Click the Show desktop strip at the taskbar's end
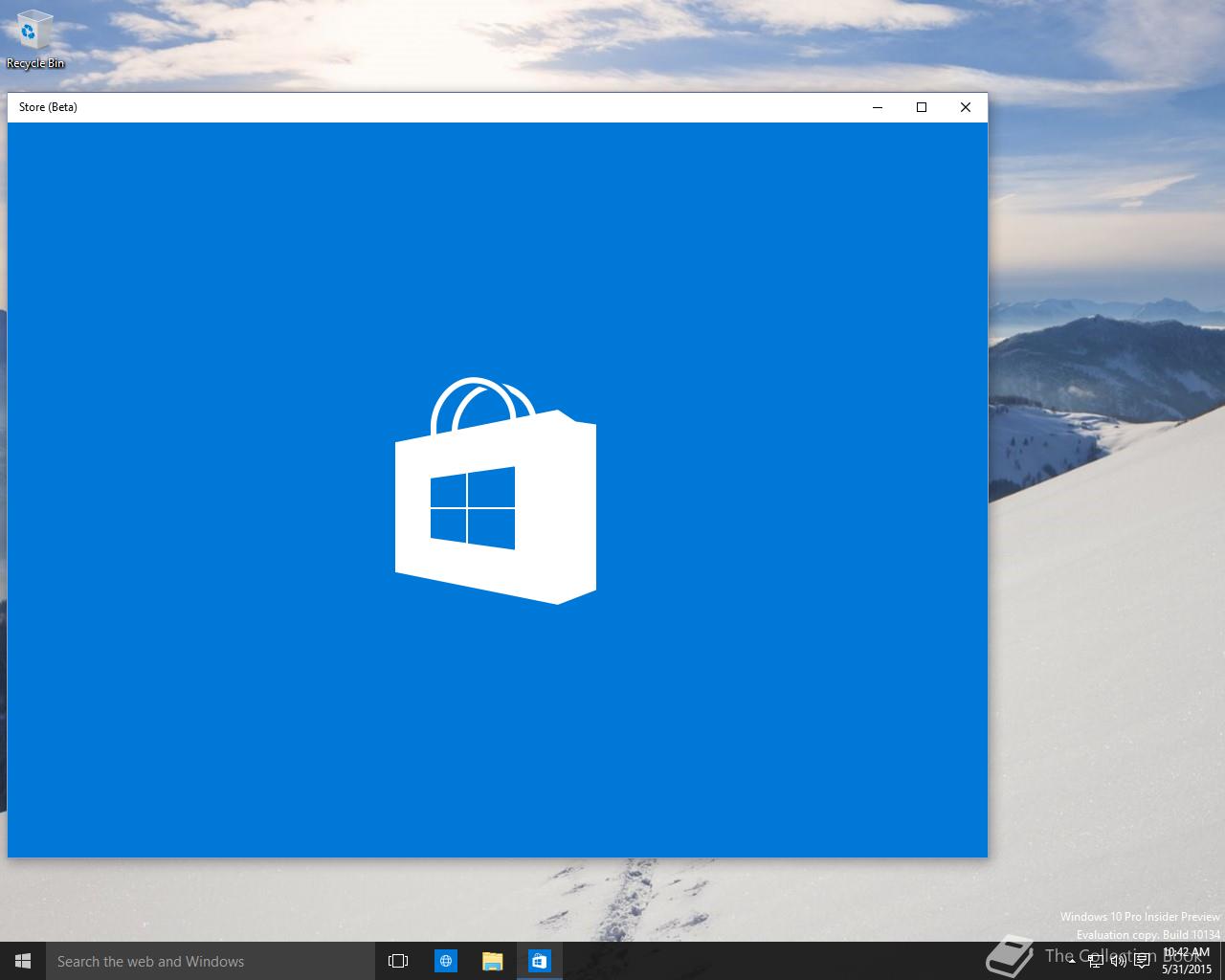The image size is (1225, 980). point(1222,961)
